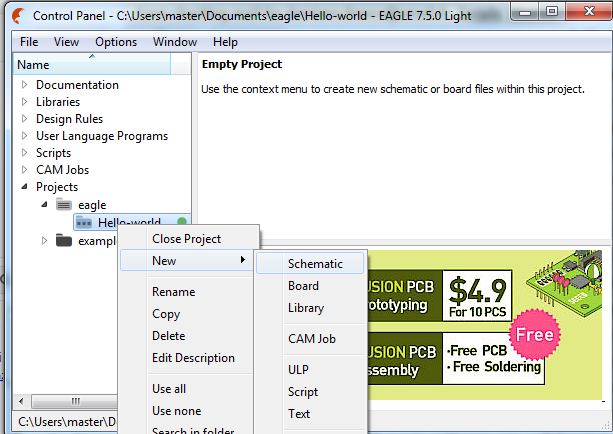
Task: Click the Fusion PCB assembly ad banner
Action: click(455, 359)
